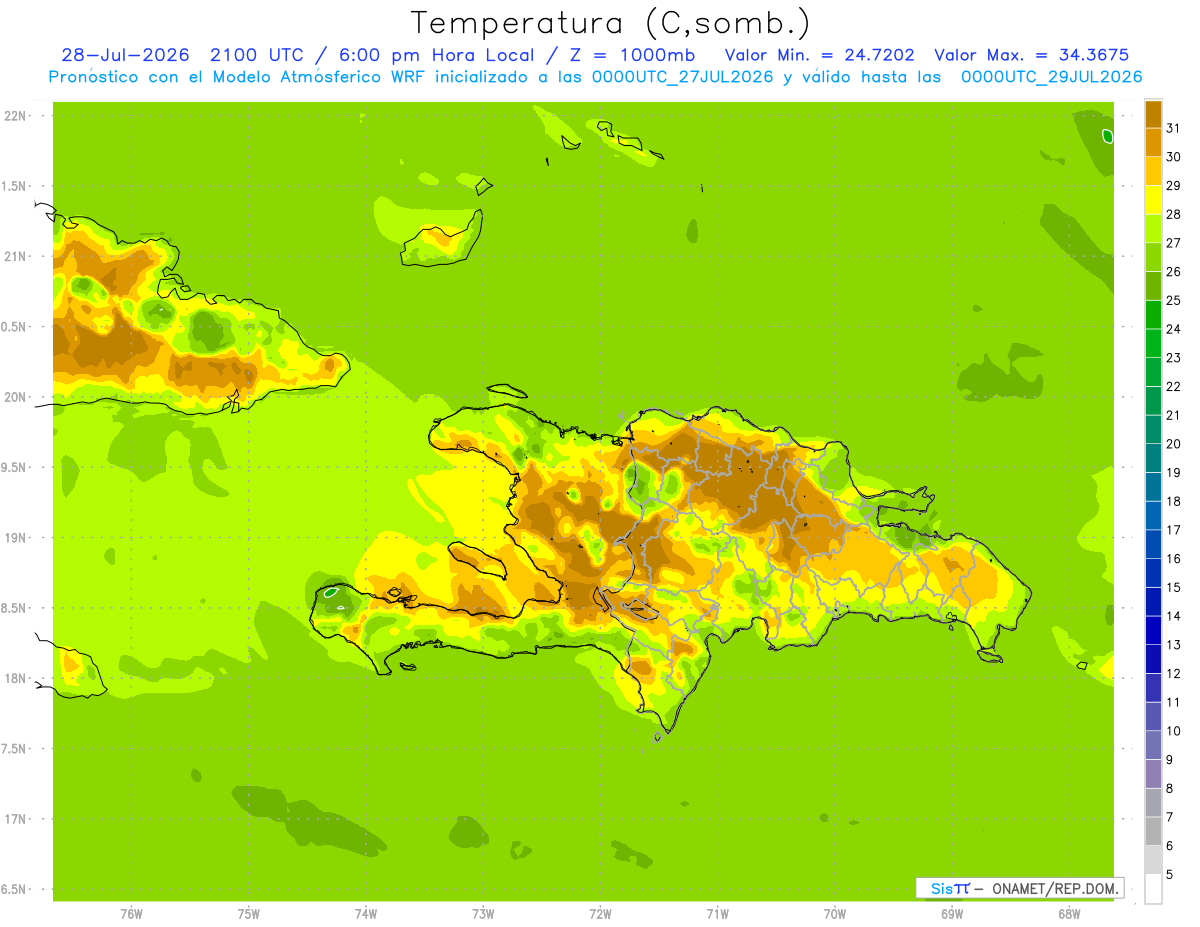Viewport: 1200px width, 927px height.
Task: Click the "71W" longitude axis label
Action: 717,914
